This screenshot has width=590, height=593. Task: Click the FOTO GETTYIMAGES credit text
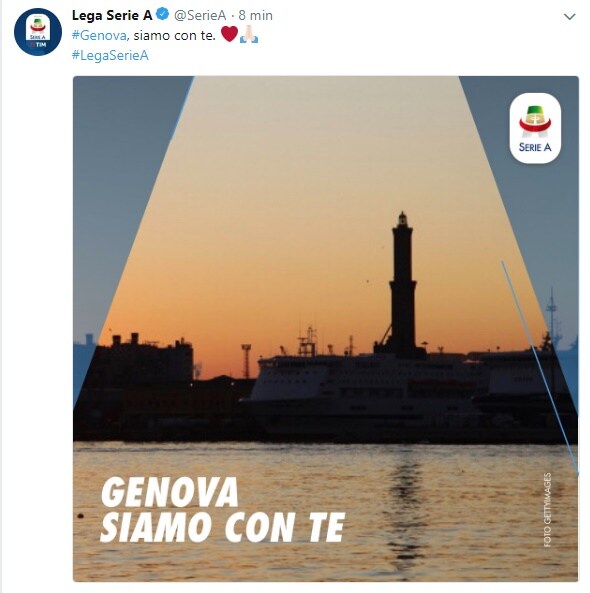pyautogui.click(x=547, y=509)
